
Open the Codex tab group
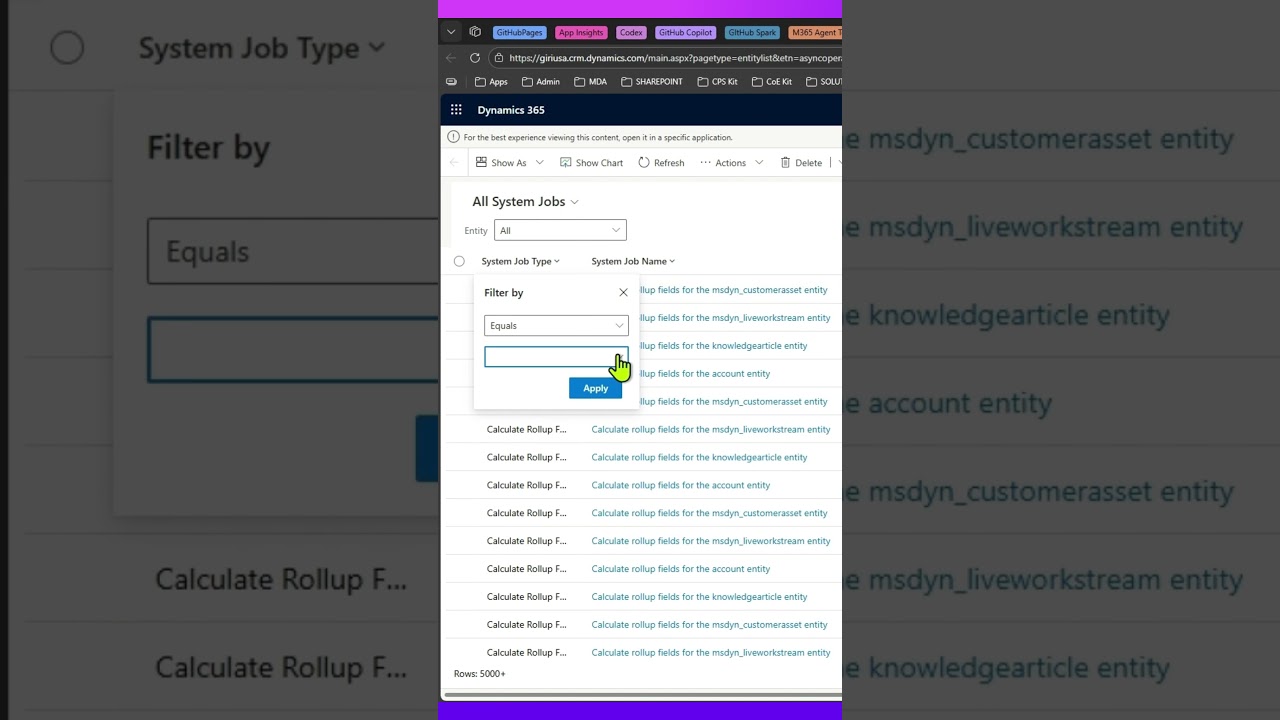click(631, 32)
